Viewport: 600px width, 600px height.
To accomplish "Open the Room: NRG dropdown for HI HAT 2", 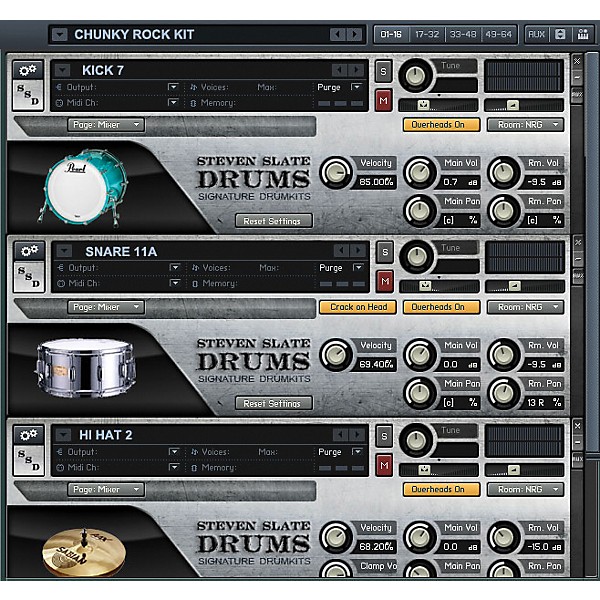I will tap(525, 489).
